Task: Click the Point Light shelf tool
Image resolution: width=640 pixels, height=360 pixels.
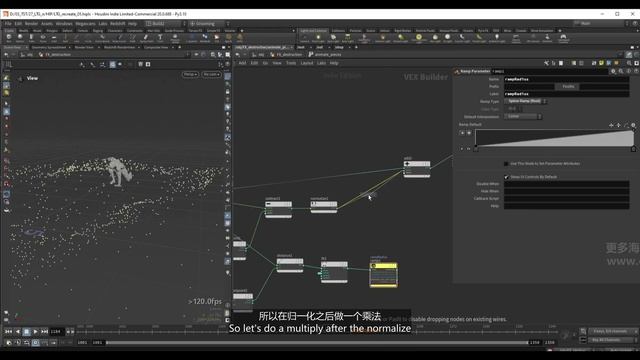Action: click(318, 38)
